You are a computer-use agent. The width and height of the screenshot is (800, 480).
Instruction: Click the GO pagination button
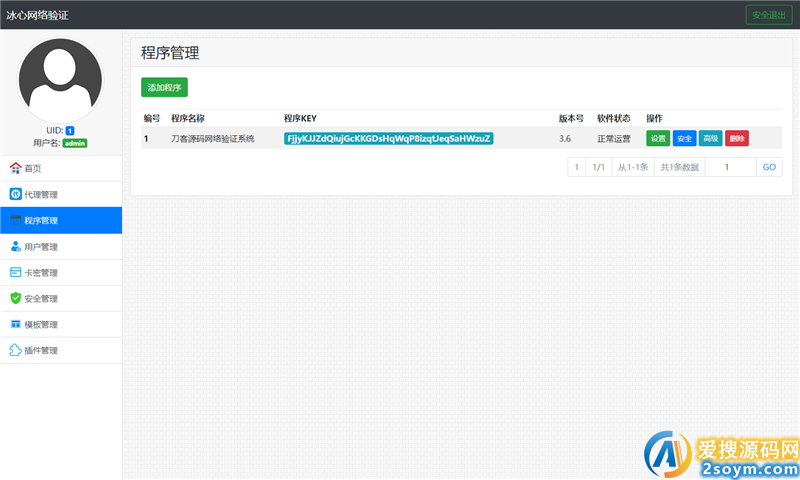coord(769,167)
